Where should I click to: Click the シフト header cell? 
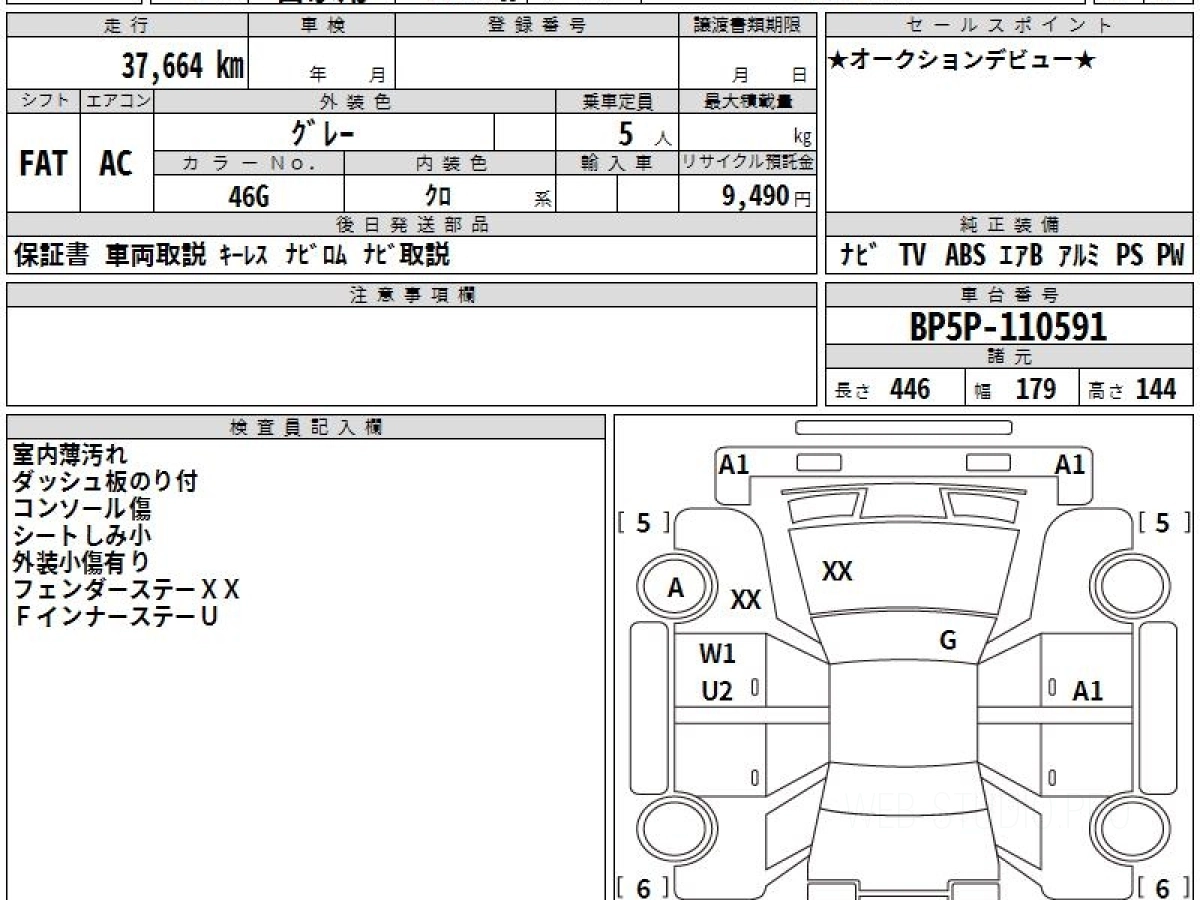coord(43,101)
